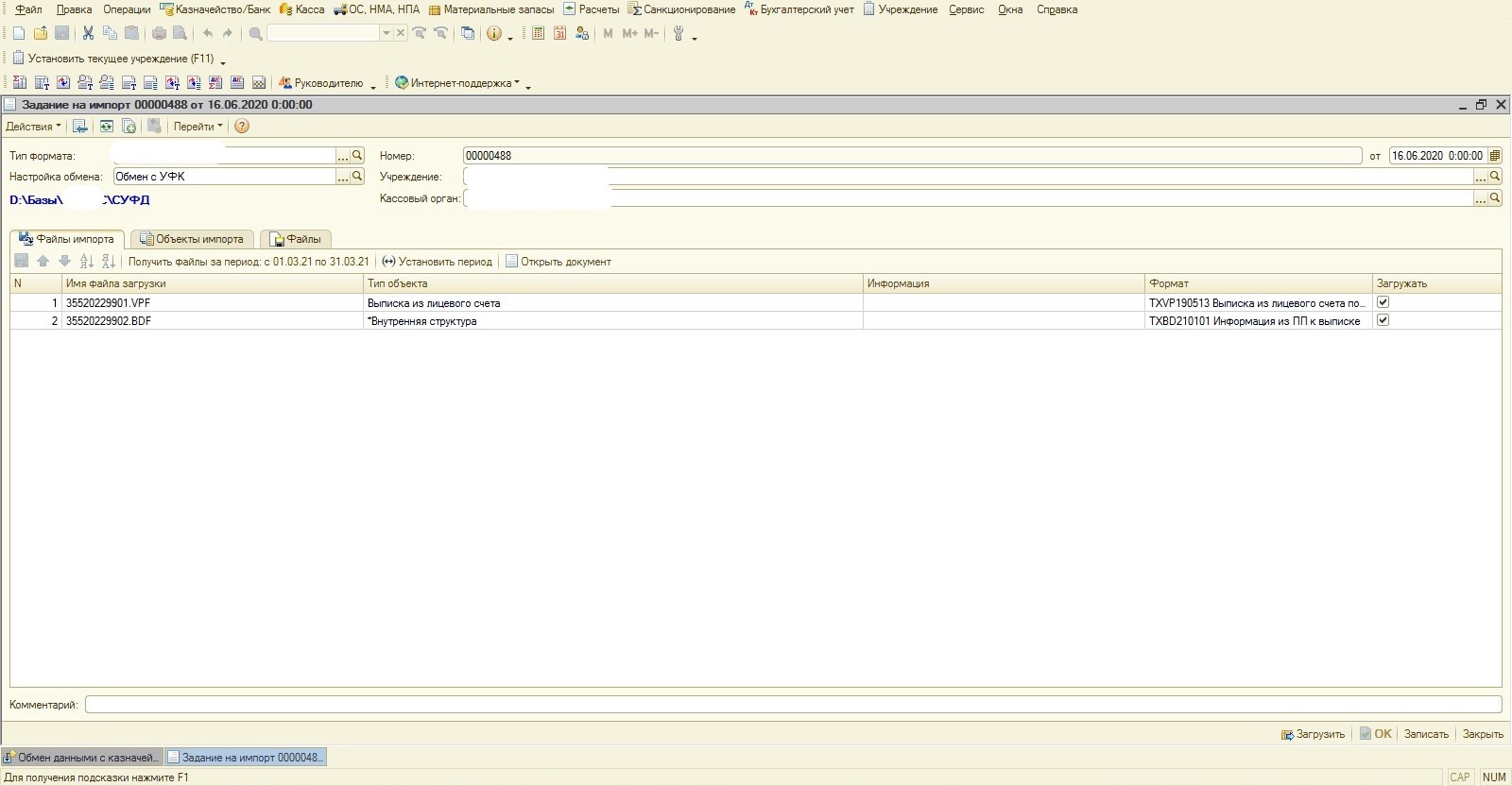Viewport: 1512px width, 786px height.
Task: Click the sort ascending A-Z icon
Action: coord(87,262)
